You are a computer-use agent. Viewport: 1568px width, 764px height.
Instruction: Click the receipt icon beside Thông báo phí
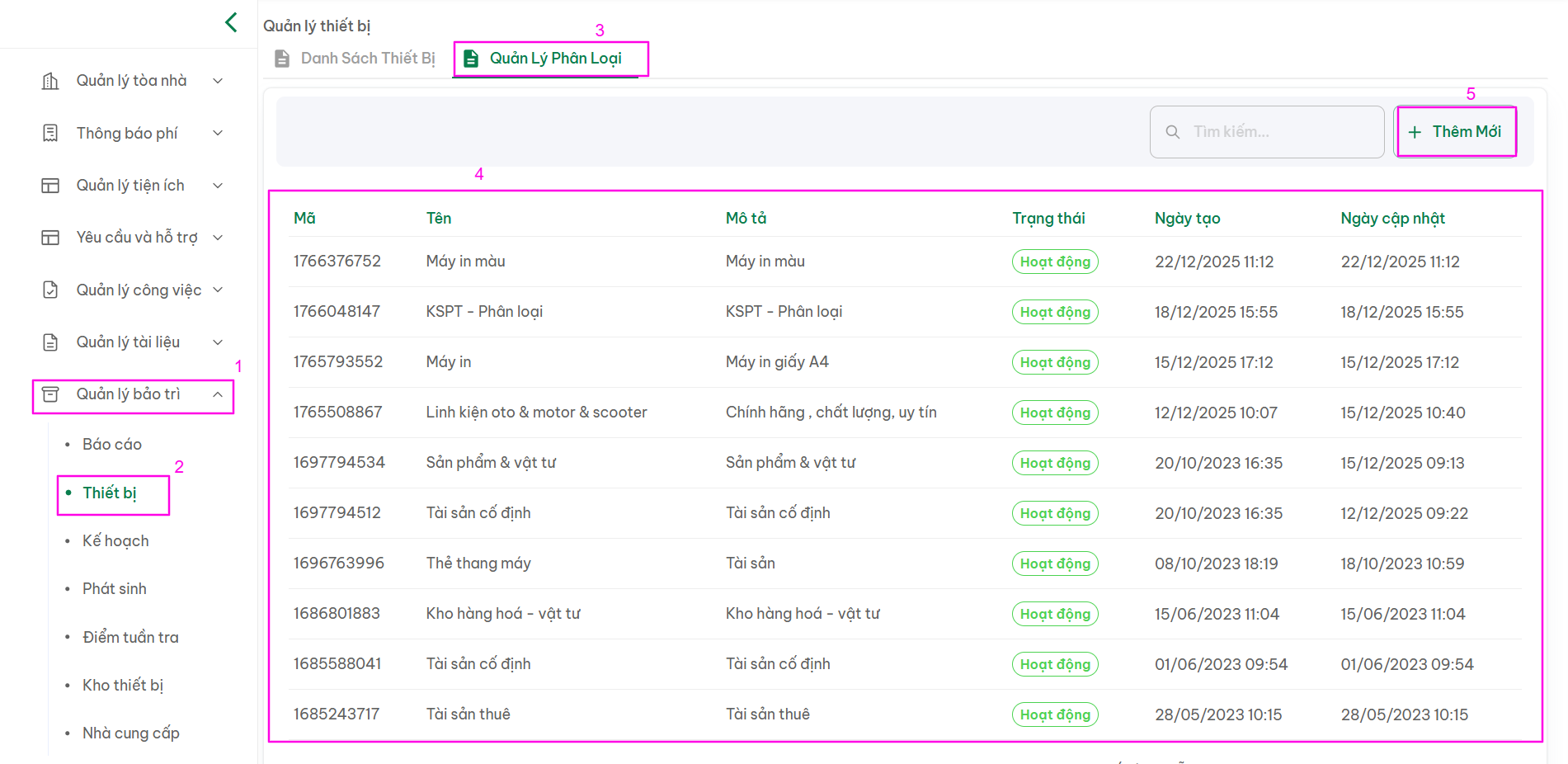[50, 133]
